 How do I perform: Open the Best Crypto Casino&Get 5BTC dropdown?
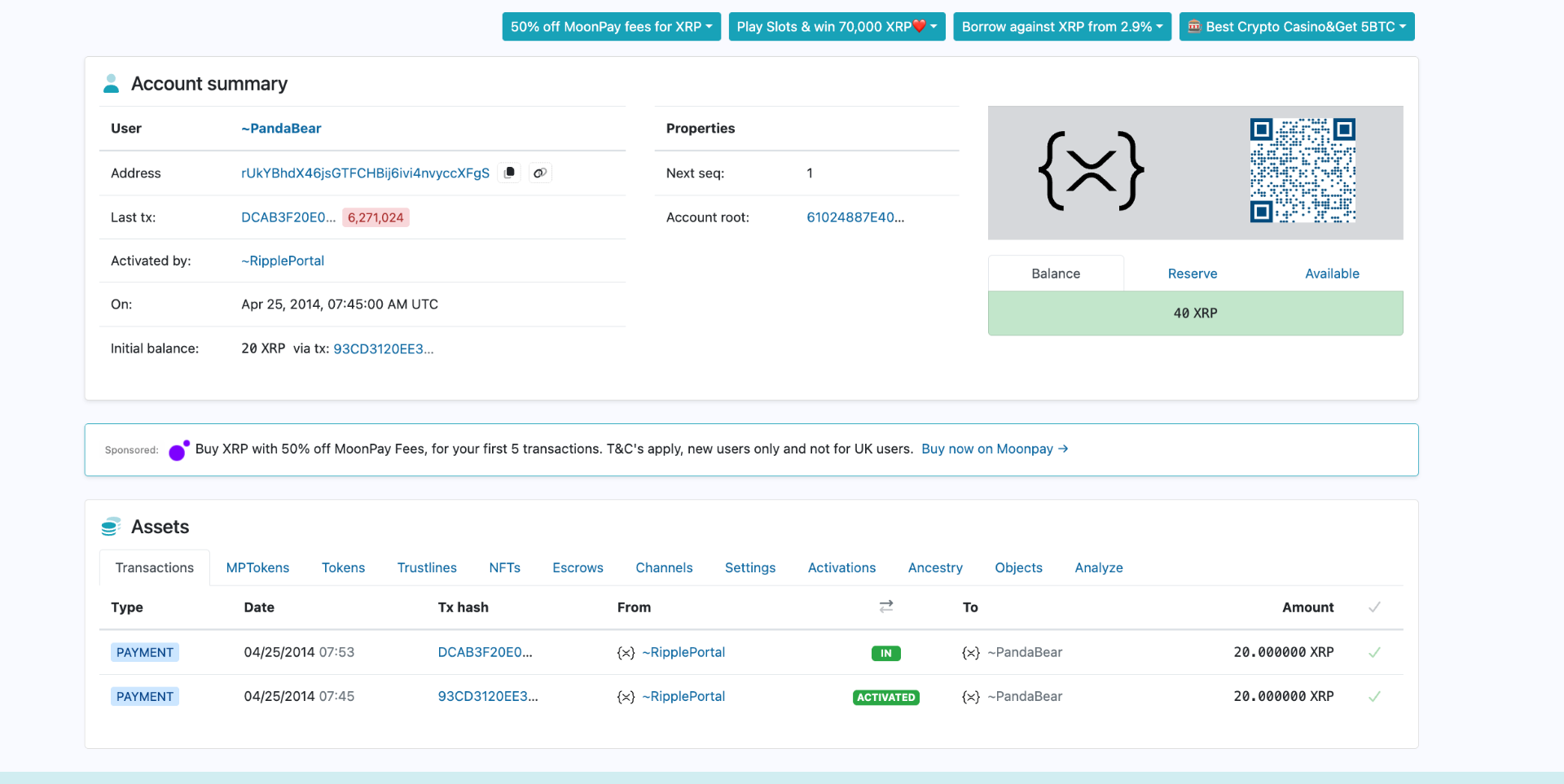(x=1296, y=26)
